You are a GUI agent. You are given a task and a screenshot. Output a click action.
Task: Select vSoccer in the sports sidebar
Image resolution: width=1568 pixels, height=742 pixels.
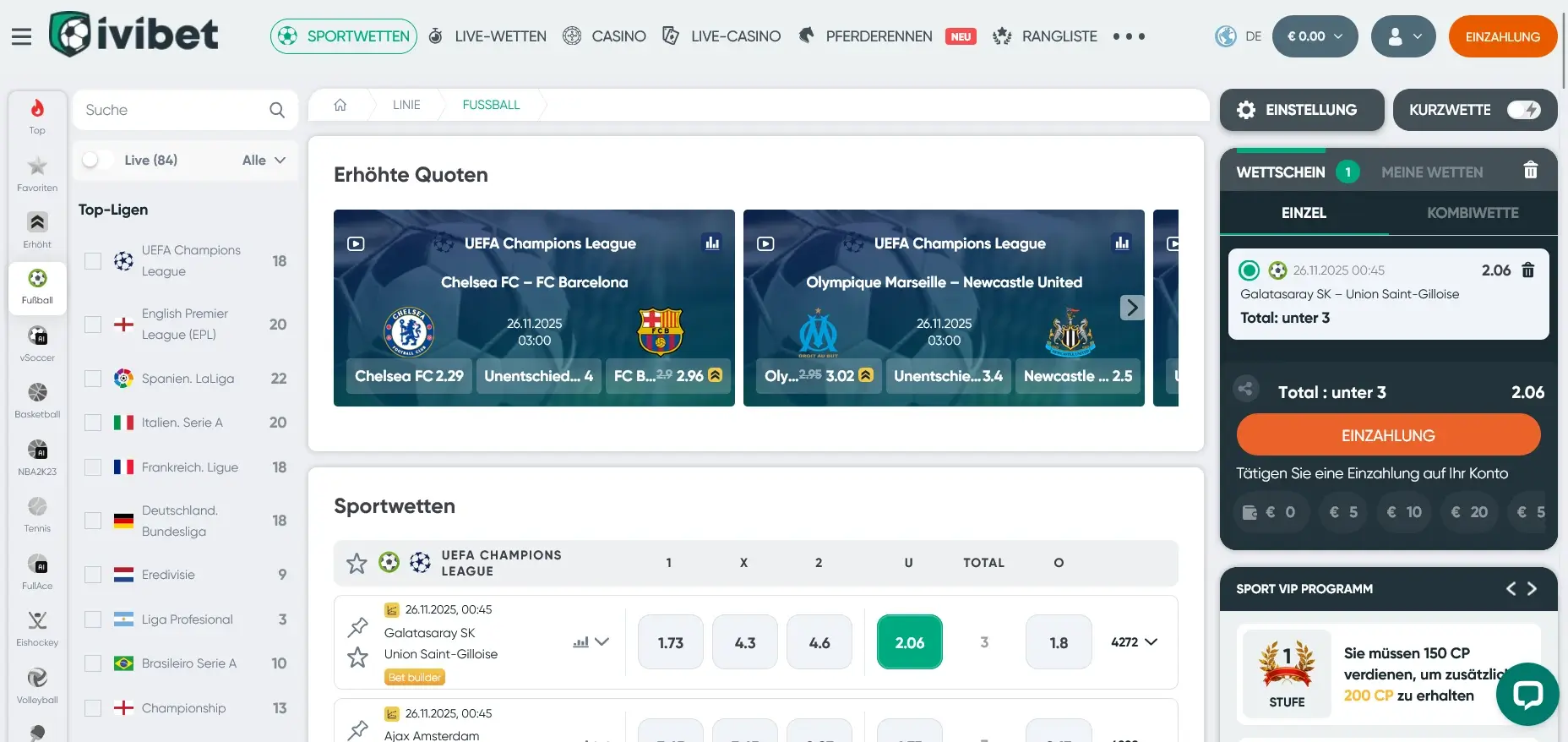click(37, 344)
